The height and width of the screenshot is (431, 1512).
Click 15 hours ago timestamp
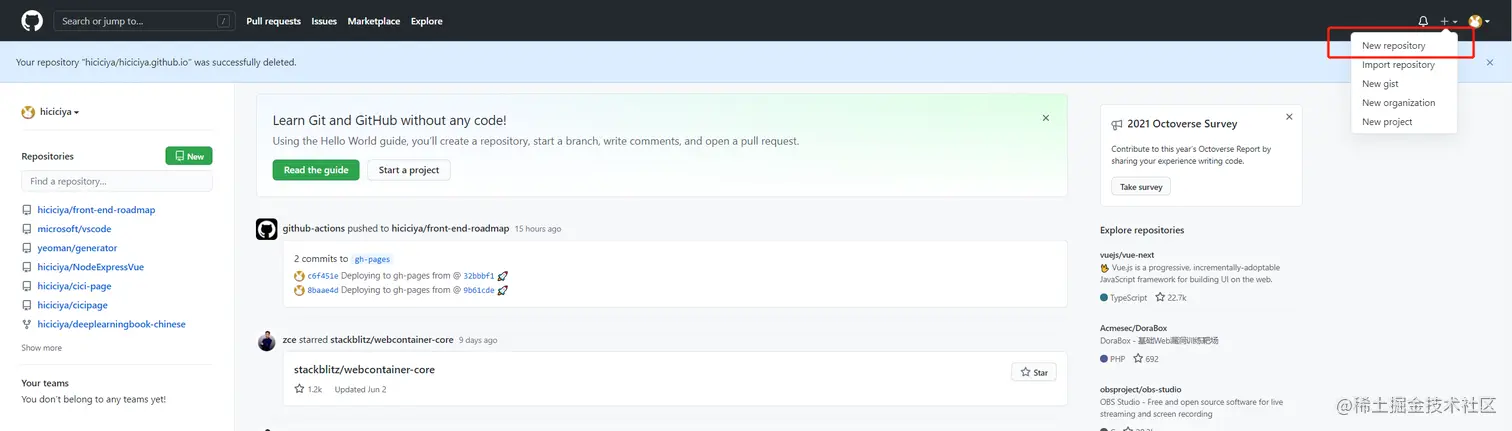tap(538, 229)
